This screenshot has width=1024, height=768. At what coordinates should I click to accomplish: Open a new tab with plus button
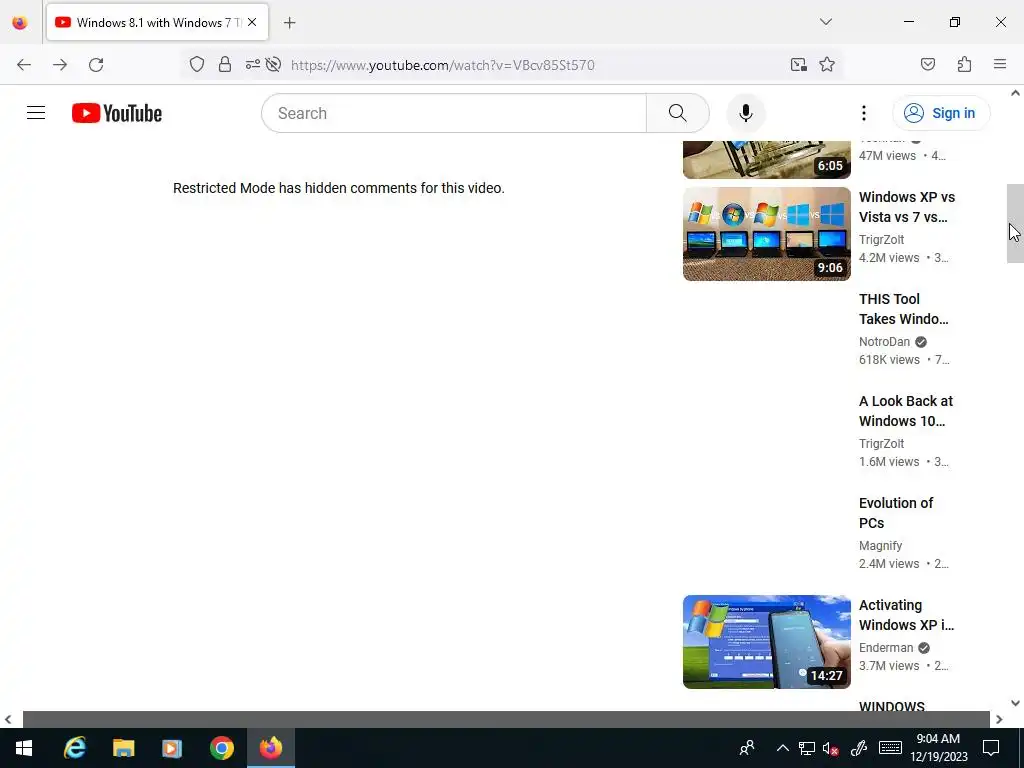[289, 23]
